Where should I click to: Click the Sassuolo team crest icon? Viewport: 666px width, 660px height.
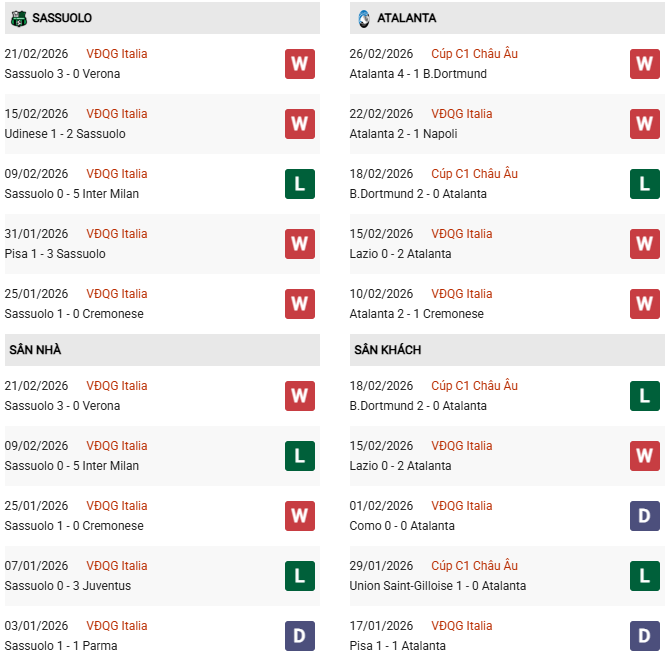[x=18, y=18]
